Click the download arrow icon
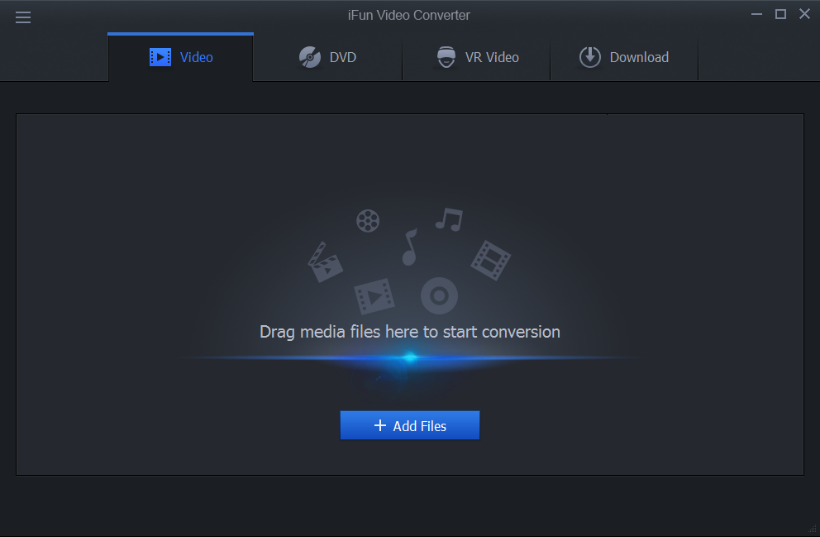Viewport: 820px width, 537px height. point(589,57)
